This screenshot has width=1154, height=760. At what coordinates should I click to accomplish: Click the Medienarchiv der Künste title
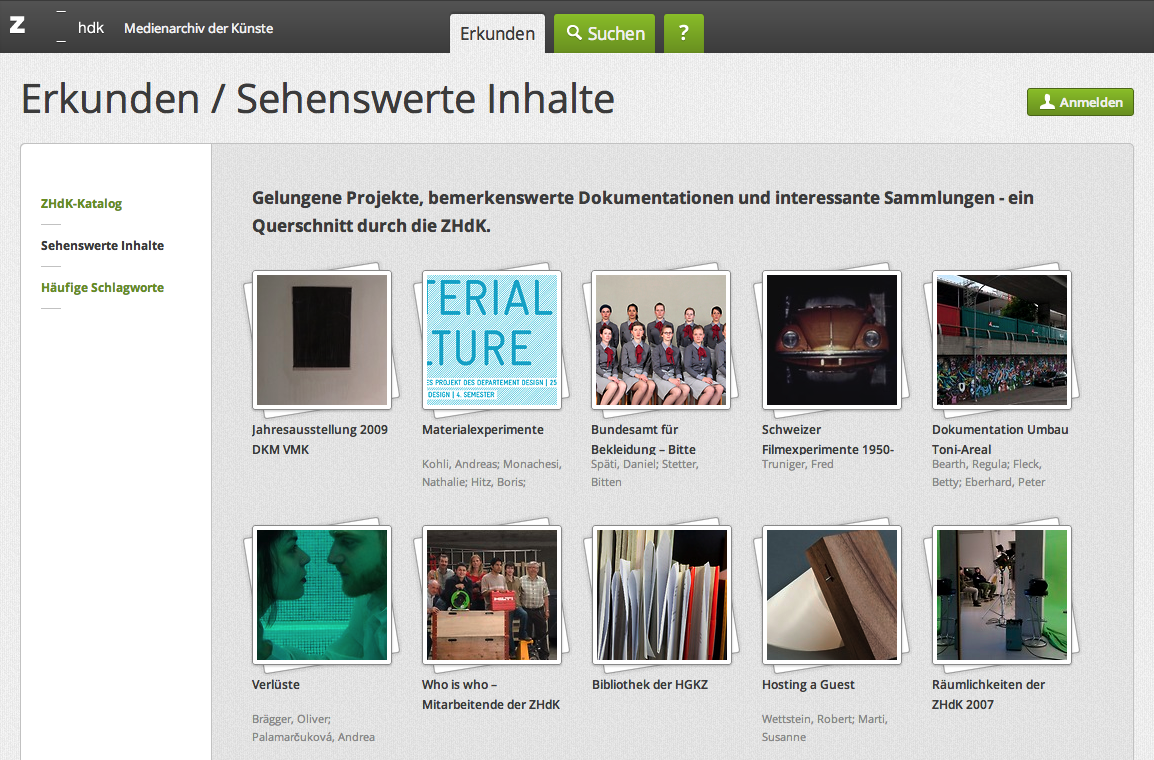[198, 28]
